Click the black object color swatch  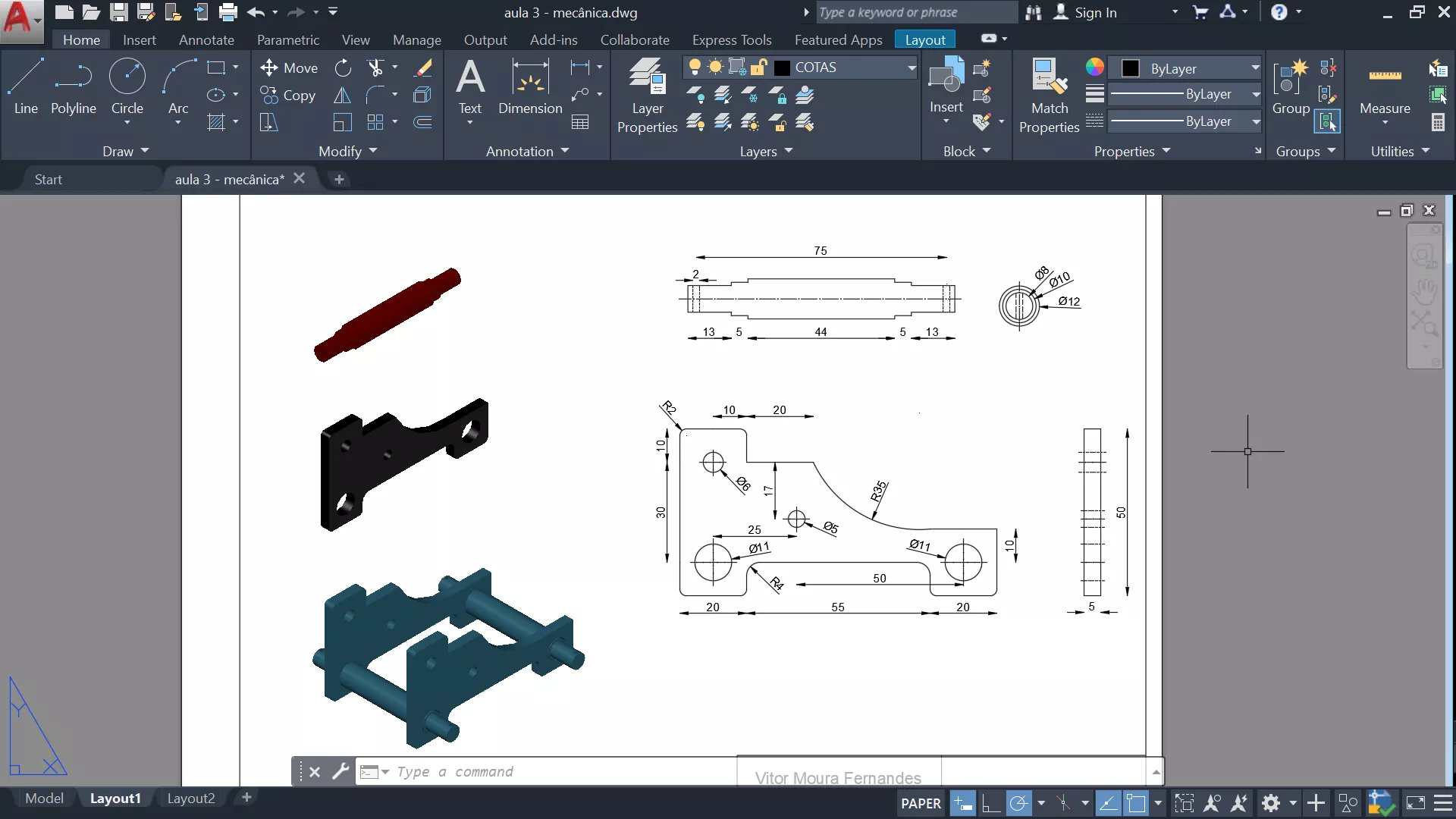coord(1130,68)
